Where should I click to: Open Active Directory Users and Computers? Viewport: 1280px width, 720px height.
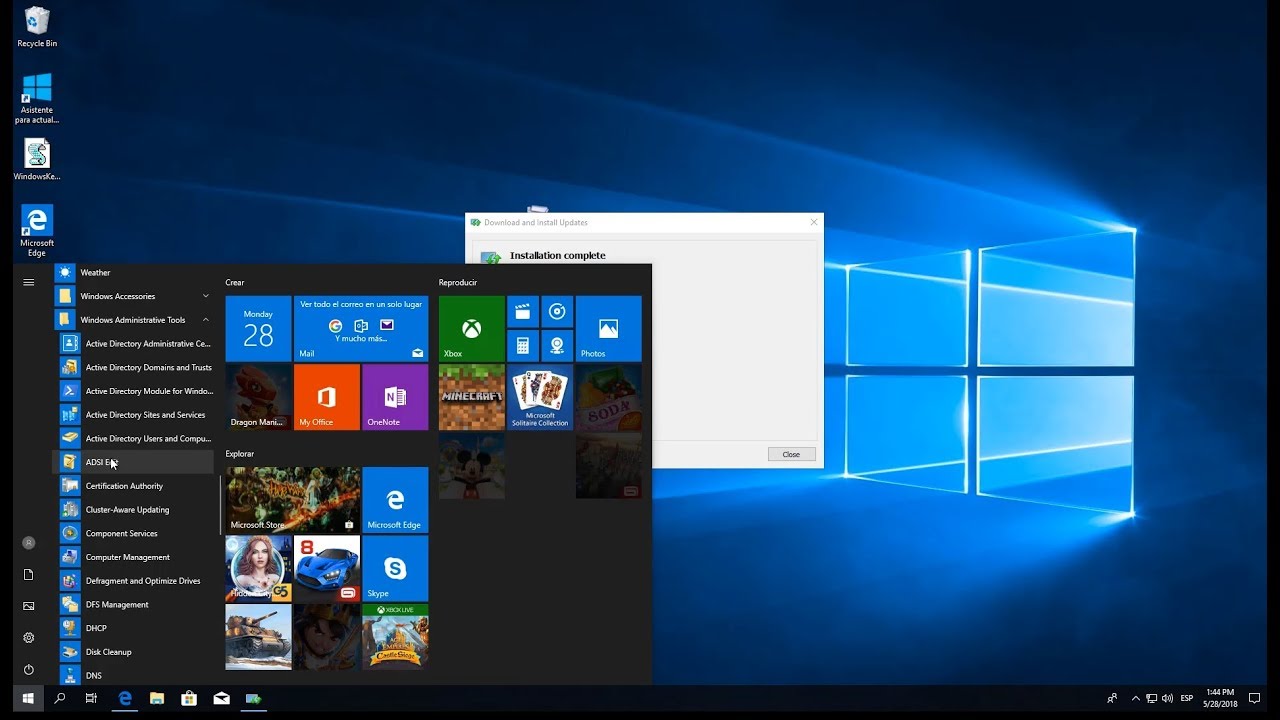[x=134, y=438]
